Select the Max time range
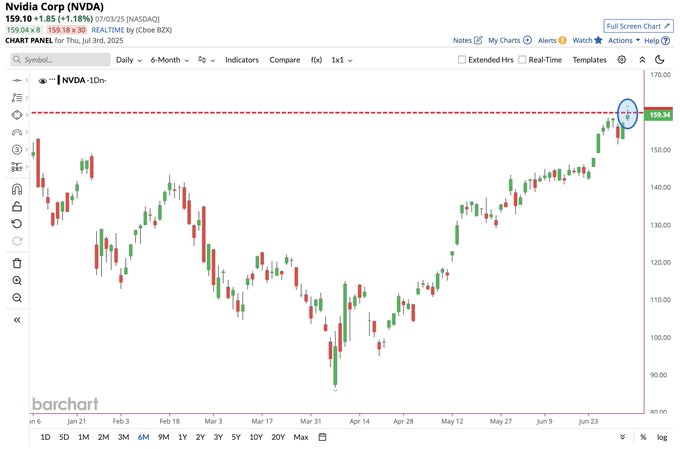The width and height of the screenshot is (680, 449). [301, 437]
